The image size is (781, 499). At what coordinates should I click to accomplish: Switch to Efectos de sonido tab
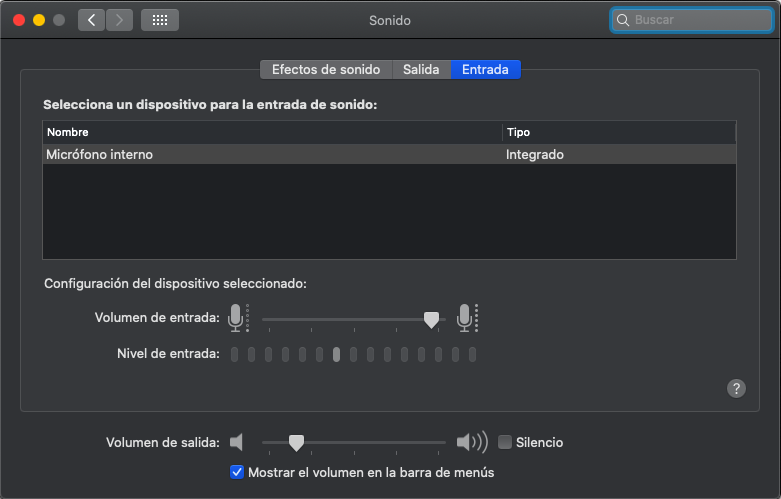point(326,70)
